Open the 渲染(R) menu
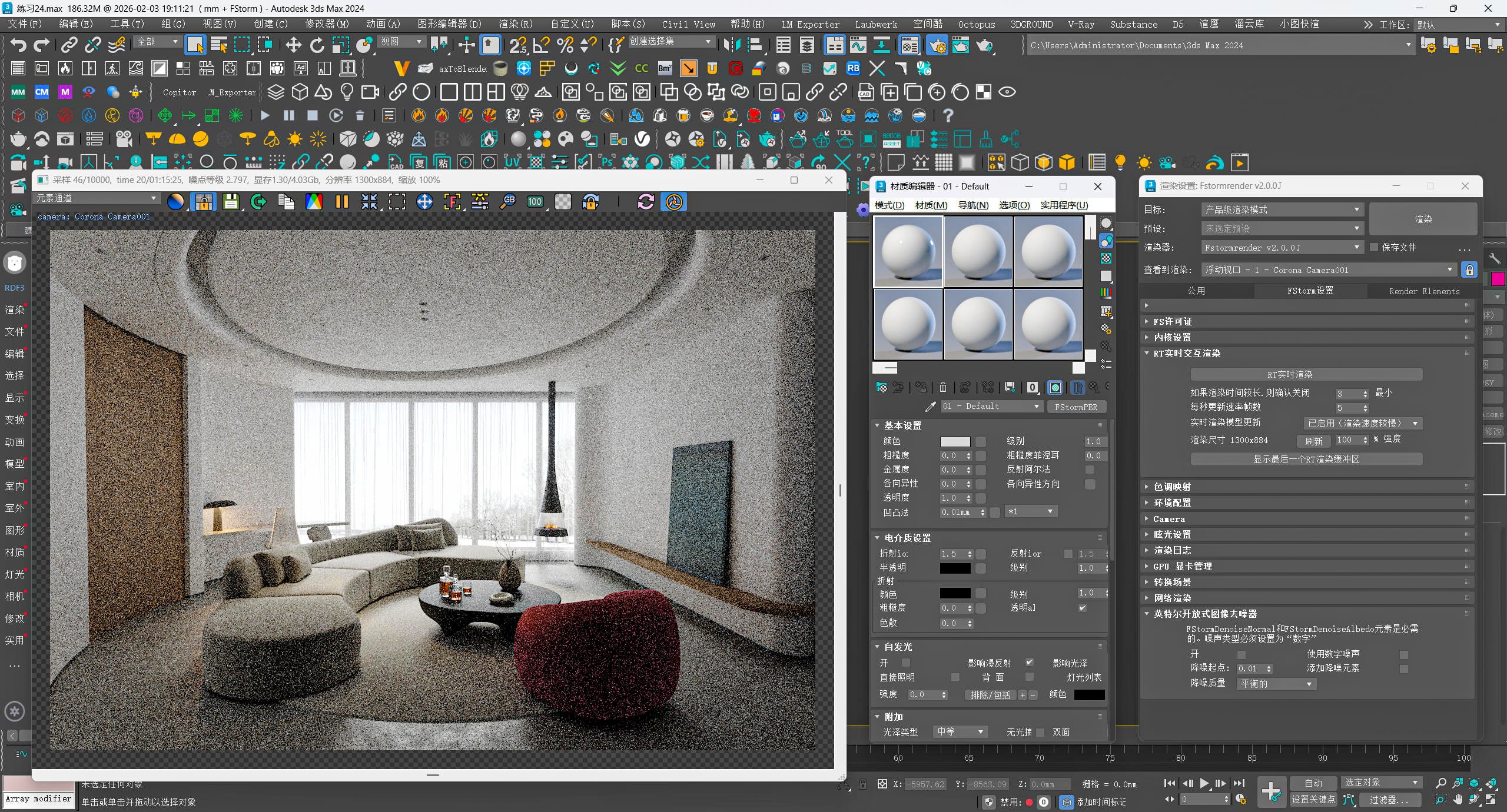 pyautogui.click(x=515, y=24)
